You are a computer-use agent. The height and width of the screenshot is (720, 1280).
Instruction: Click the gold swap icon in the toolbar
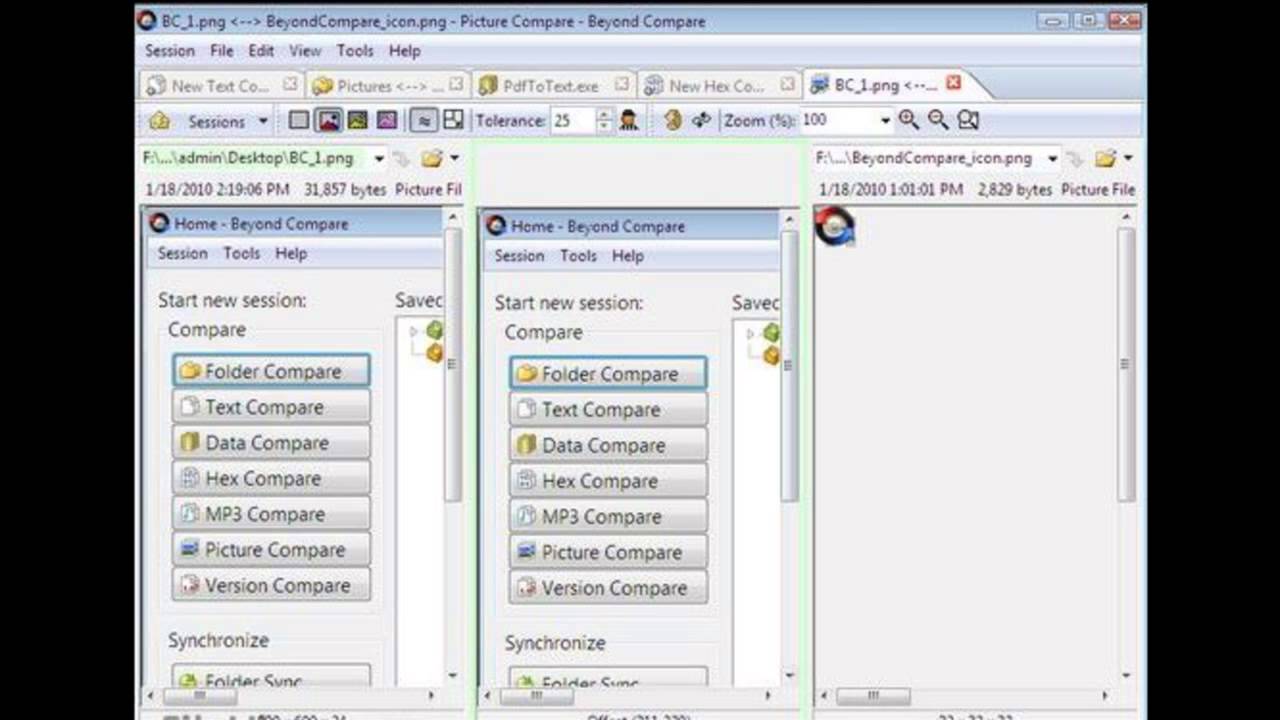click(673, 120)
